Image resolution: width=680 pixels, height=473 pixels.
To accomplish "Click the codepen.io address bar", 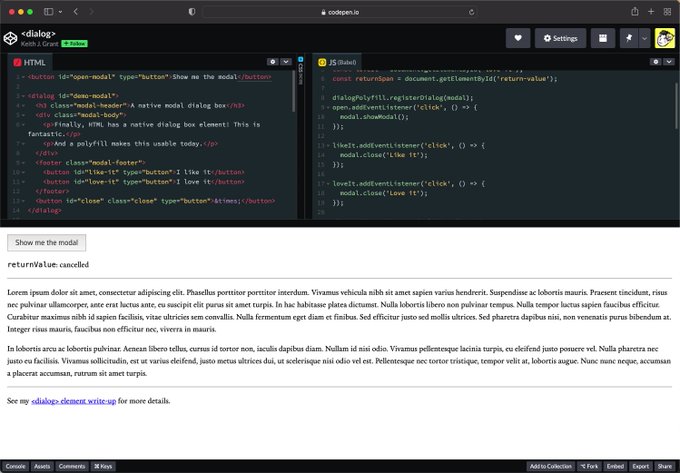I will 340,11.
